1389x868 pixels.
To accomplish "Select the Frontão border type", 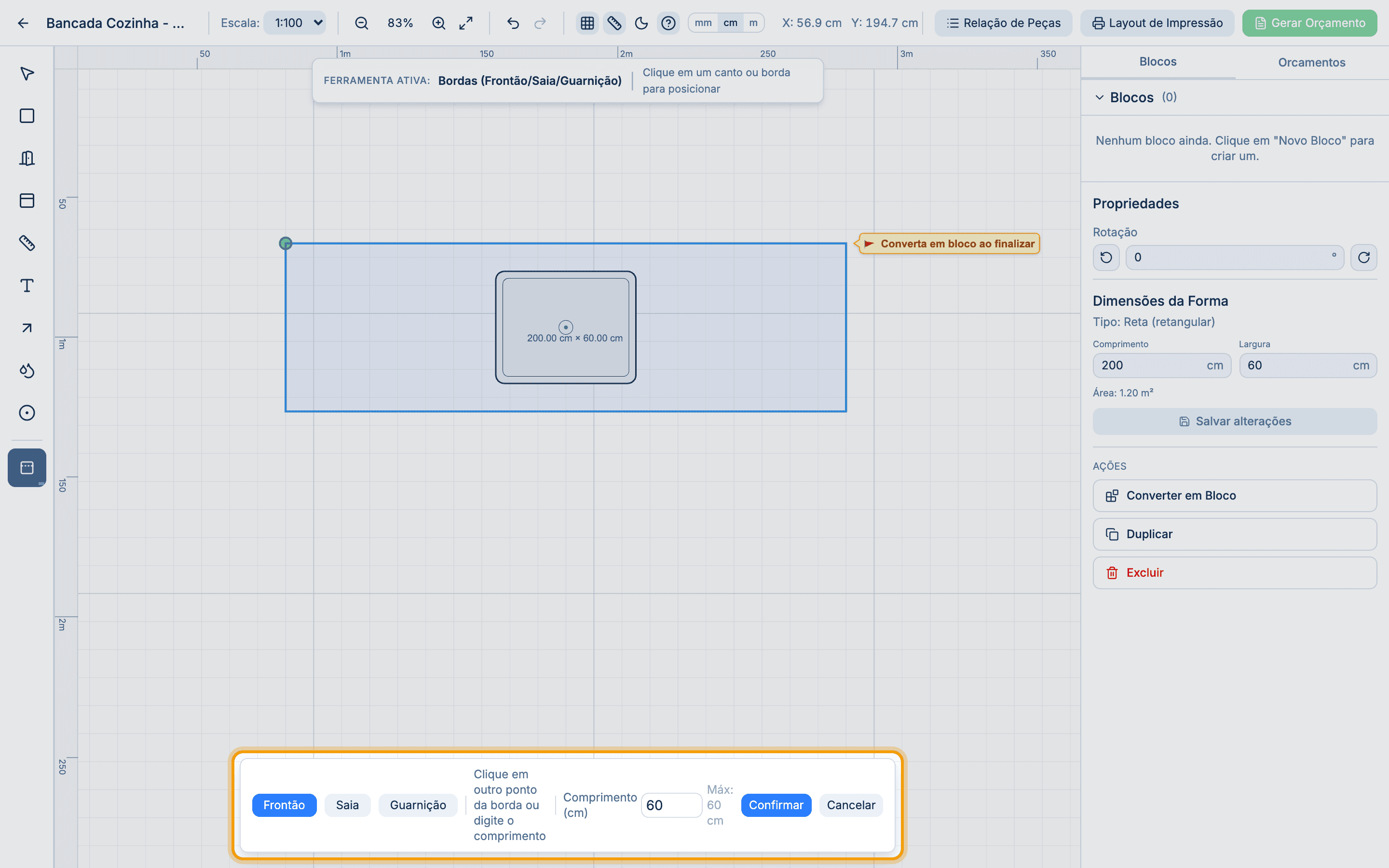I will pyautogui.click(x=284, y=805).
